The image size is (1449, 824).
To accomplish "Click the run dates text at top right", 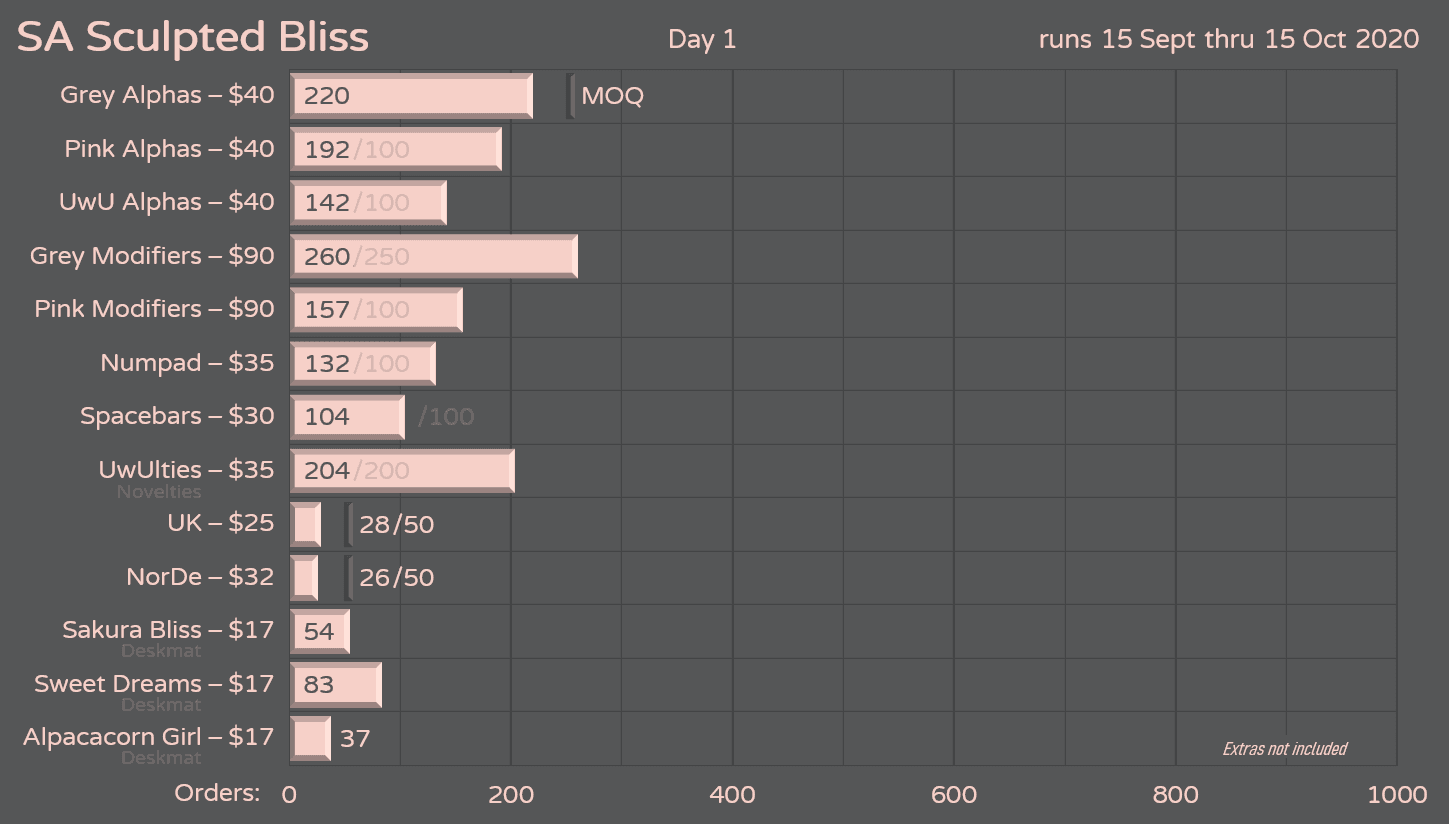I will pyautogui.click(x=1229, y=39).
